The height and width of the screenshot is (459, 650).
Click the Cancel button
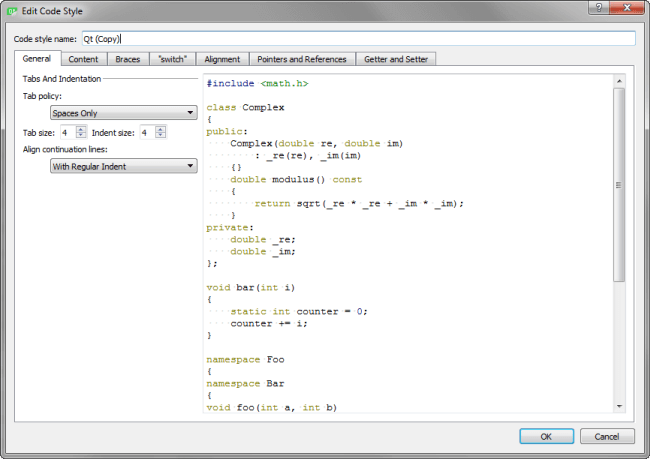tap(607, 436)
